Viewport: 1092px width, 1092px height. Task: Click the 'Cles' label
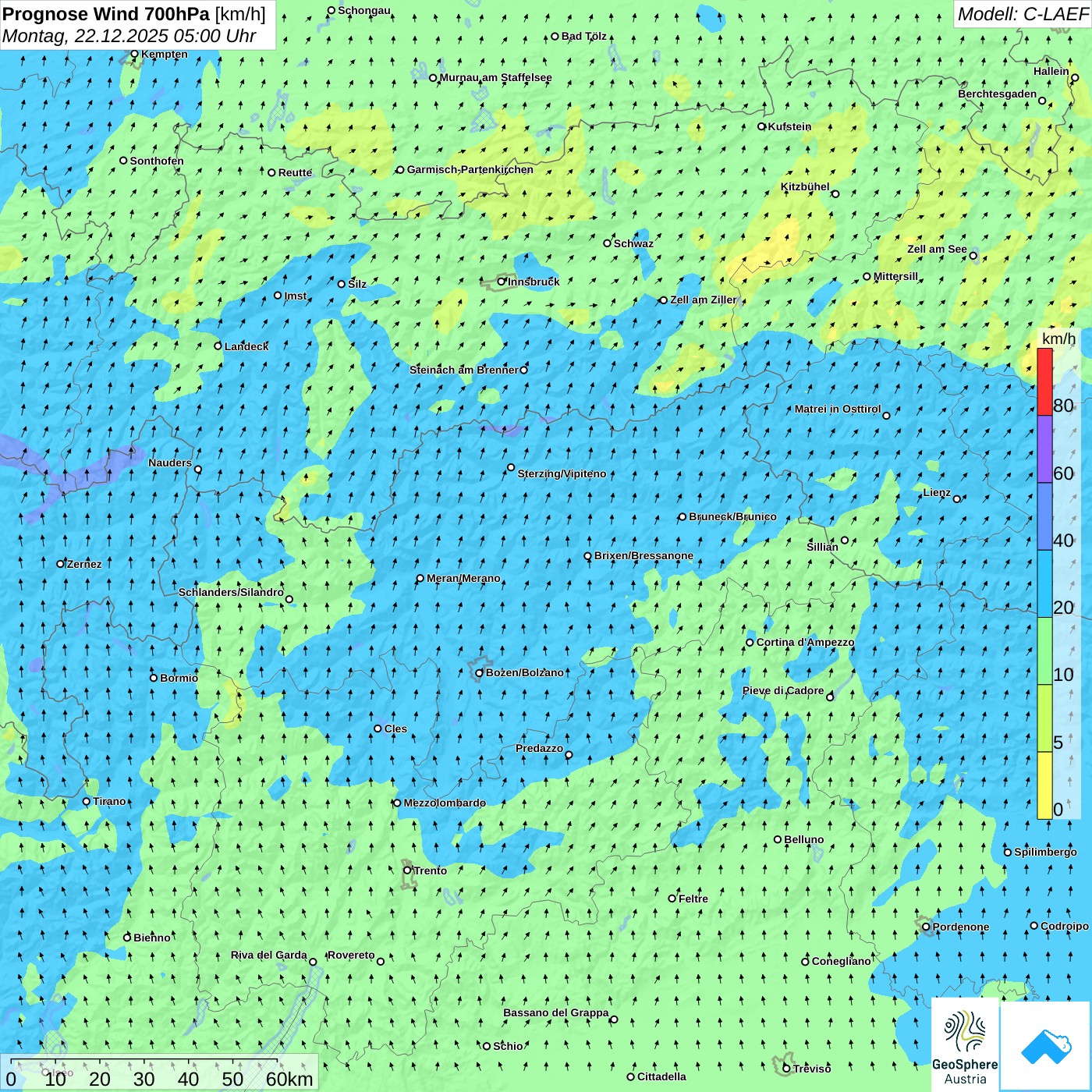[395, 729]
